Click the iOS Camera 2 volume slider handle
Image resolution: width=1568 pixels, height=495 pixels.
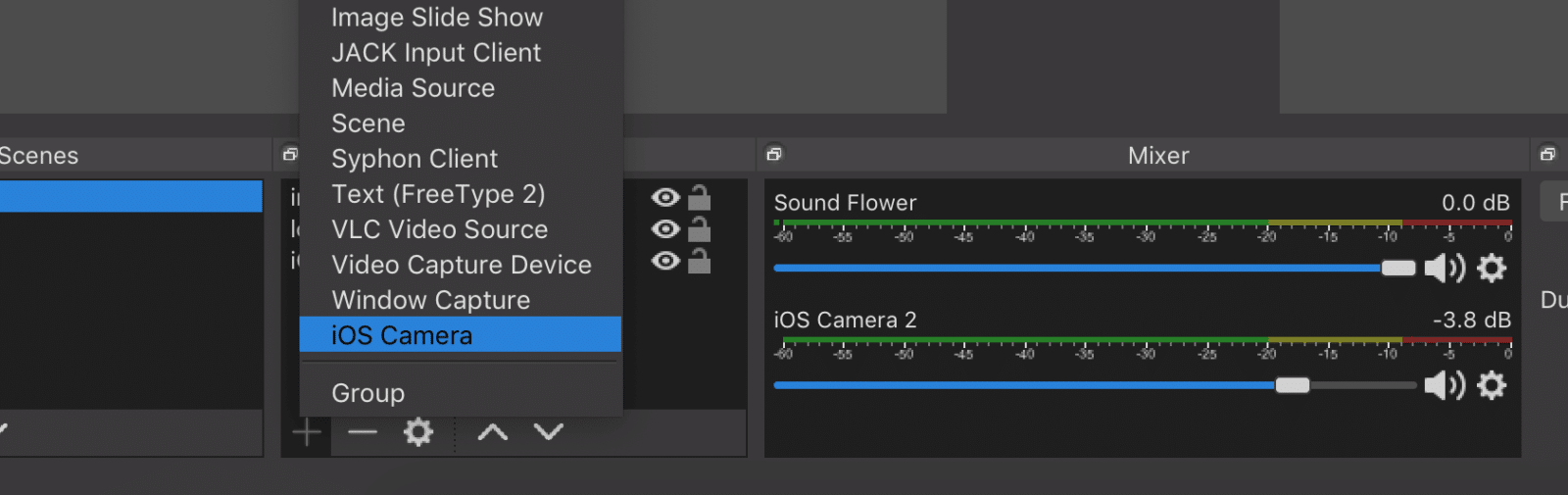click(x=1293, y=386)
